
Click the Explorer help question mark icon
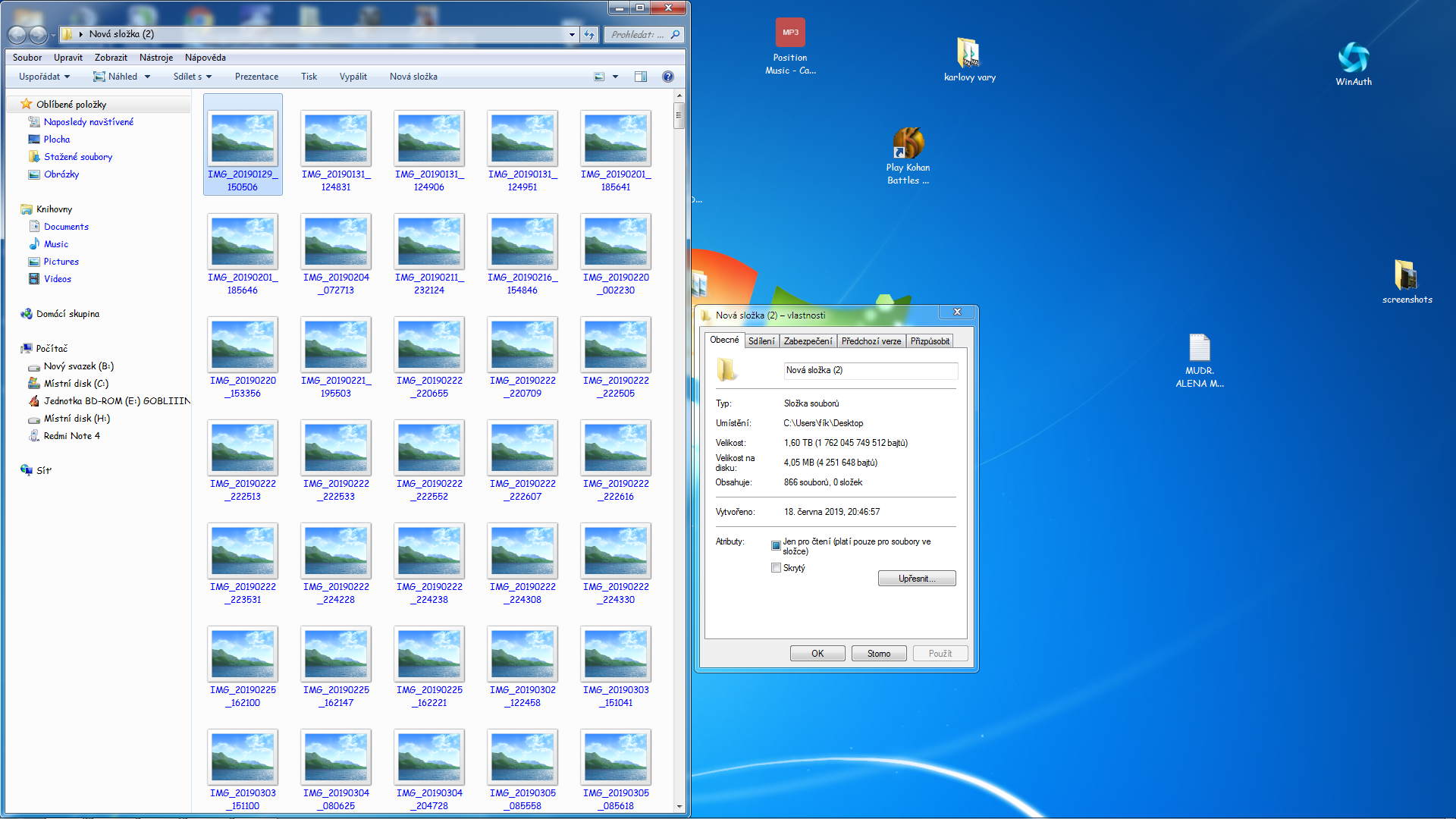click(x=667, y=77)
